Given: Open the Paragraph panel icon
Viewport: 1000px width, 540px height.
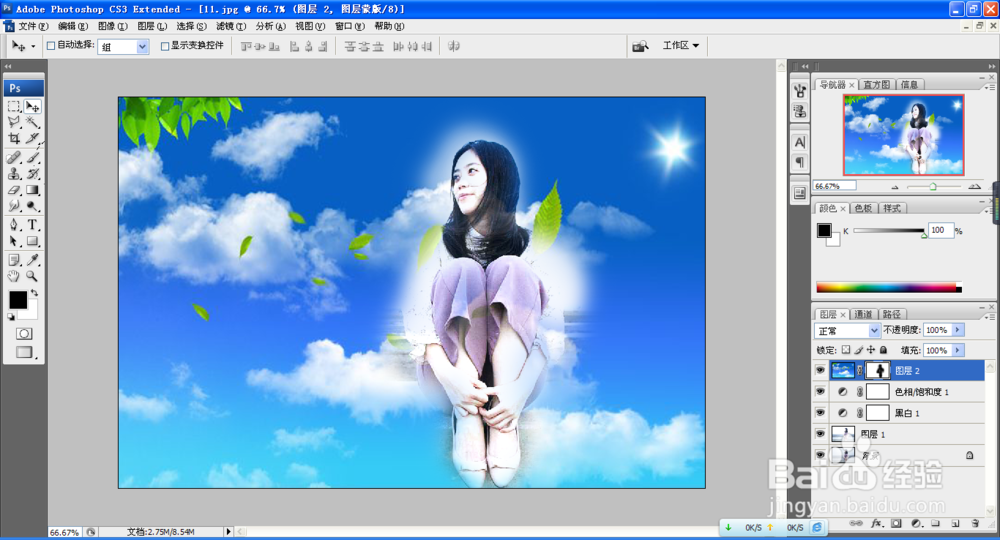Looking at the screenshot, I should tap(800, 163).
